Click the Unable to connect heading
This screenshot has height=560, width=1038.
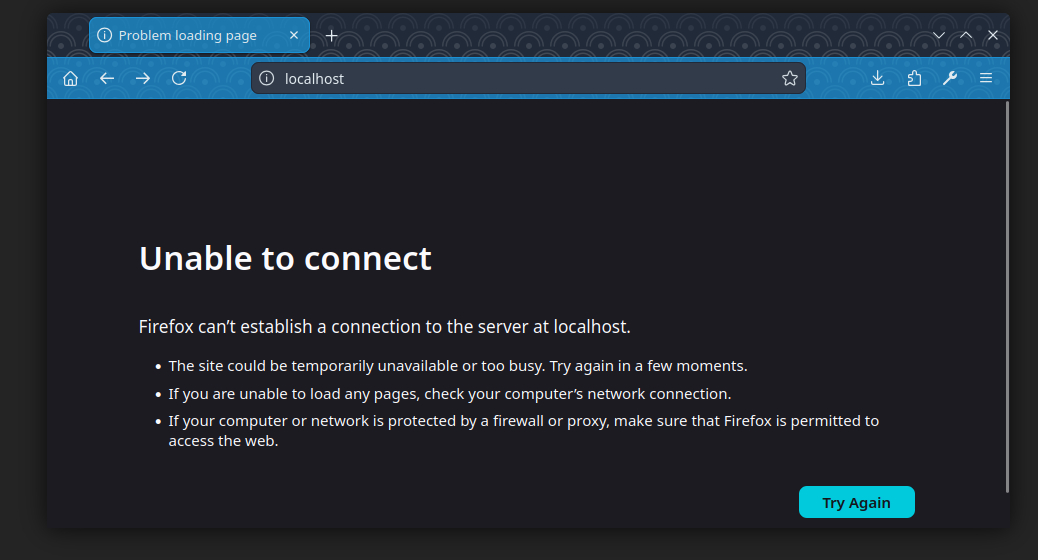[285, 258]
